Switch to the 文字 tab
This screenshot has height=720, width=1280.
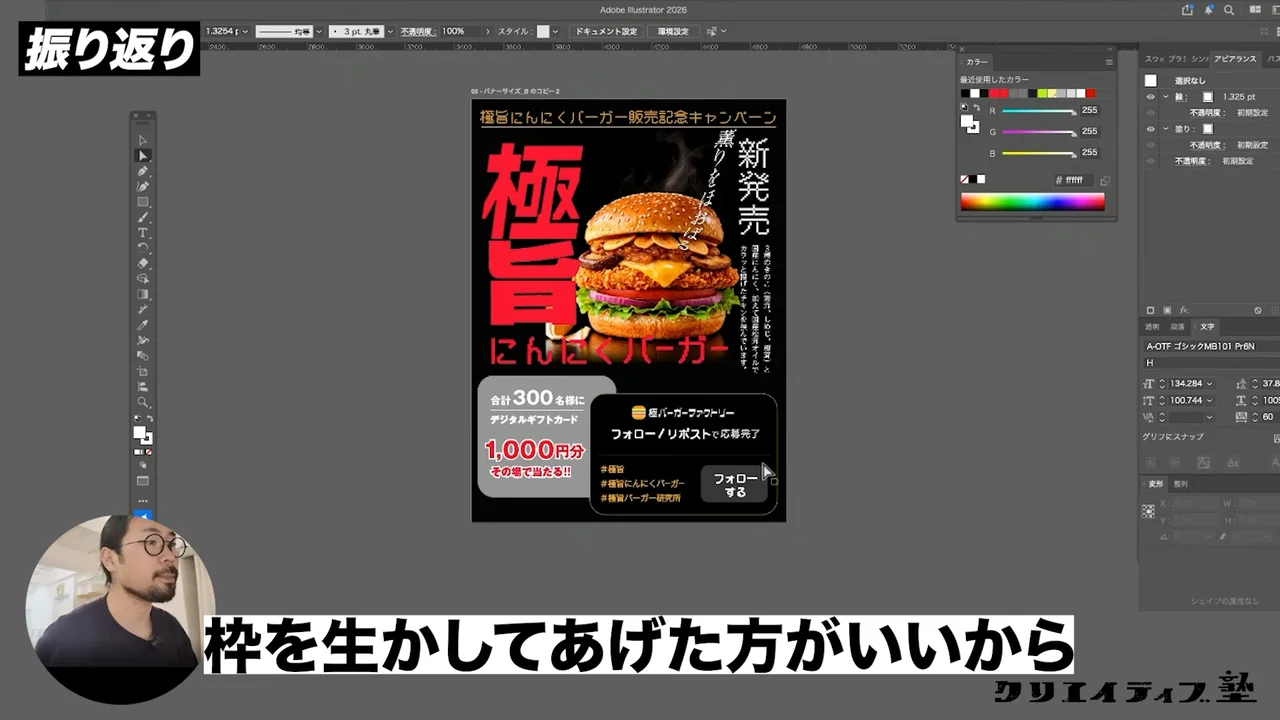tap(1207, 327)
